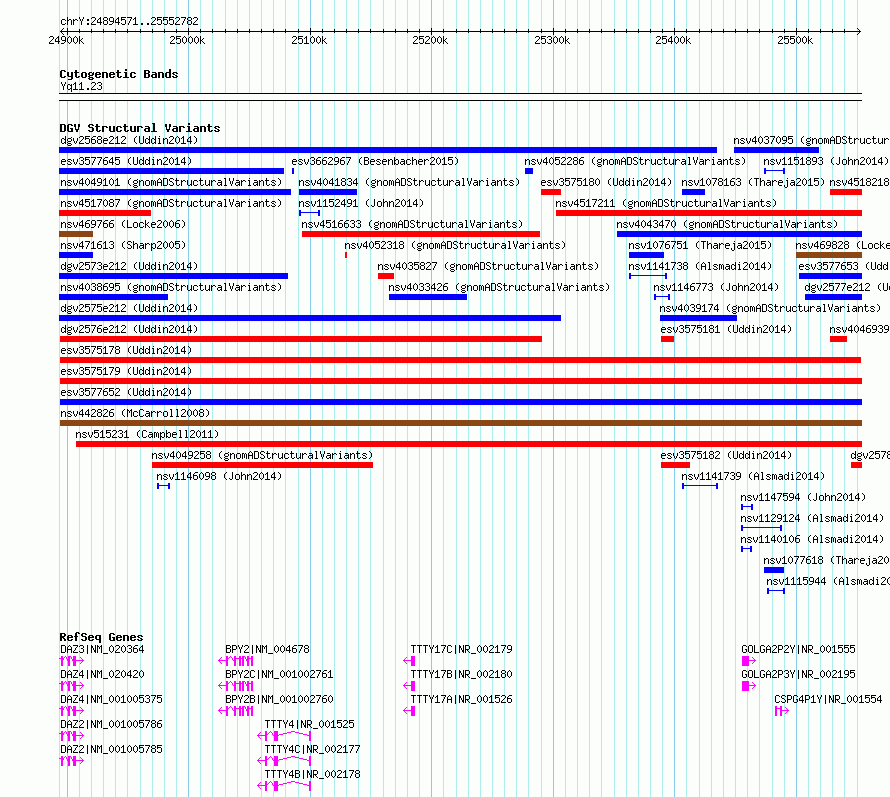890x797 pixels.
Task: Open the nsv4041834 gnomAD variant label
Action: click(x=409, y=182)
